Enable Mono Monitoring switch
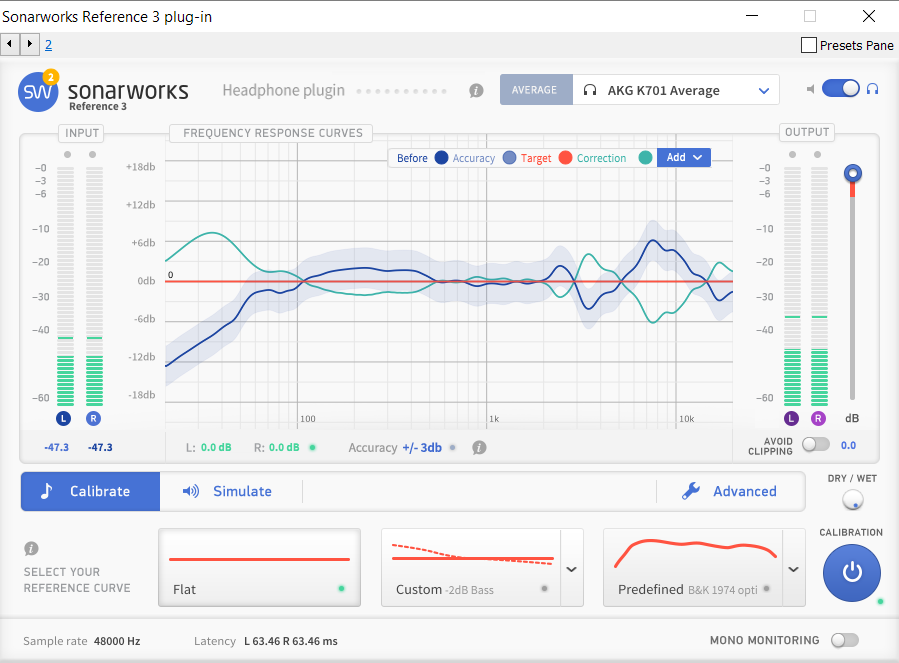The image size is (899, 663). point(845,640)
